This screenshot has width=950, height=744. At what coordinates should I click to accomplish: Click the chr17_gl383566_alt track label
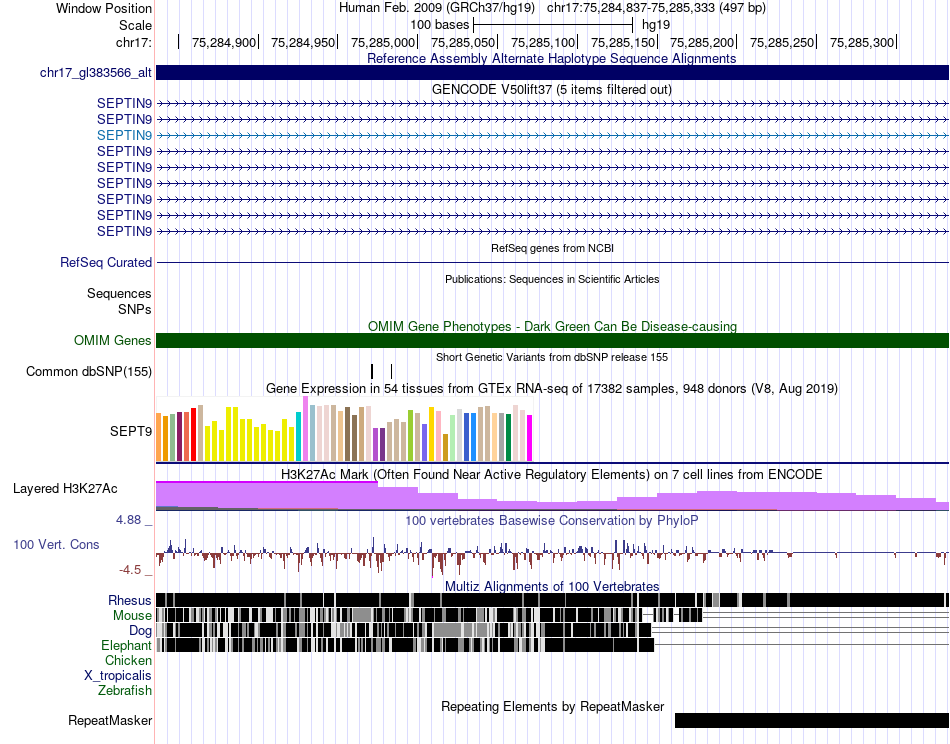[96, 73]
